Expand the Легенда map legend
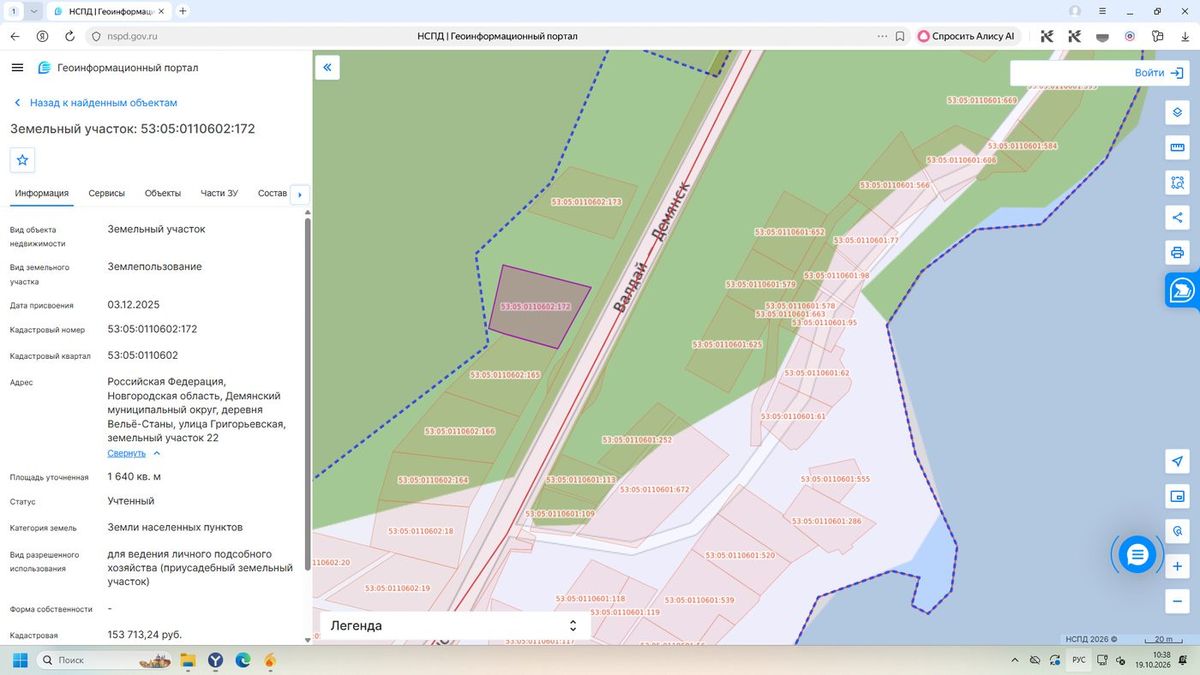The image size is (1200, 675). [455, 625]
